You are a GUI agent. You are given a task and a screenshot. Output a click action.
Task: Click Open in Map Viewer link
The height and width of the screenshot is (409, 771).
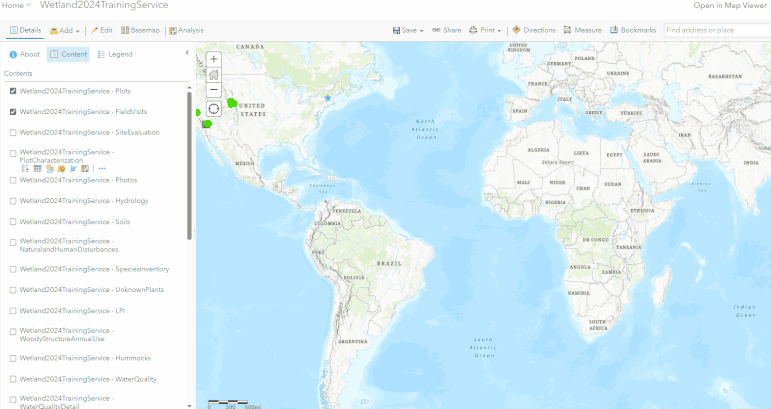[x=730, y=5]
